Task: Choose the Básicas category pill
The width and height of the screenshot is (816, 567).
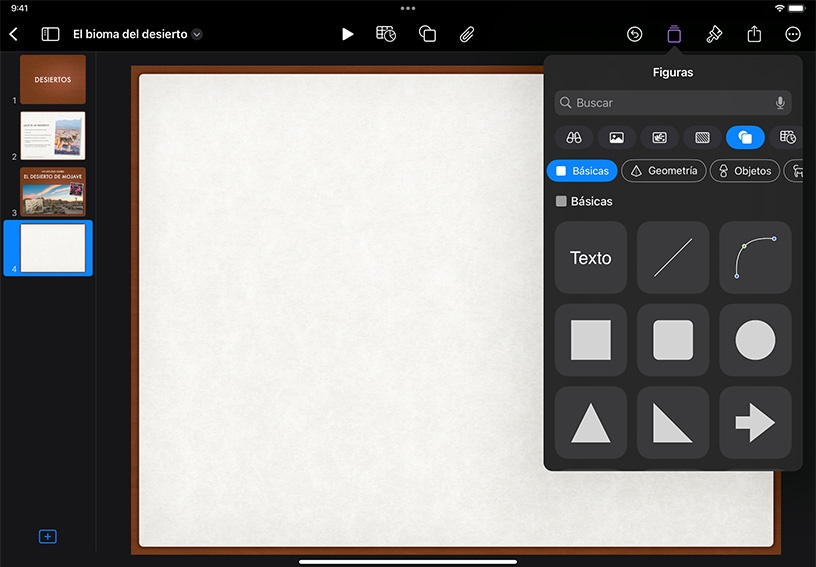Action: point(582,171)
